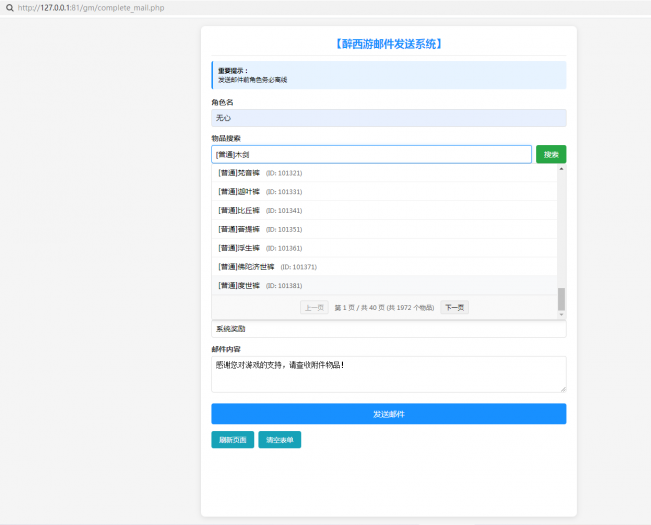Click the results list scrollbar thumb
The width and height of the screenshot is (651, 525).
pos(561,298)
